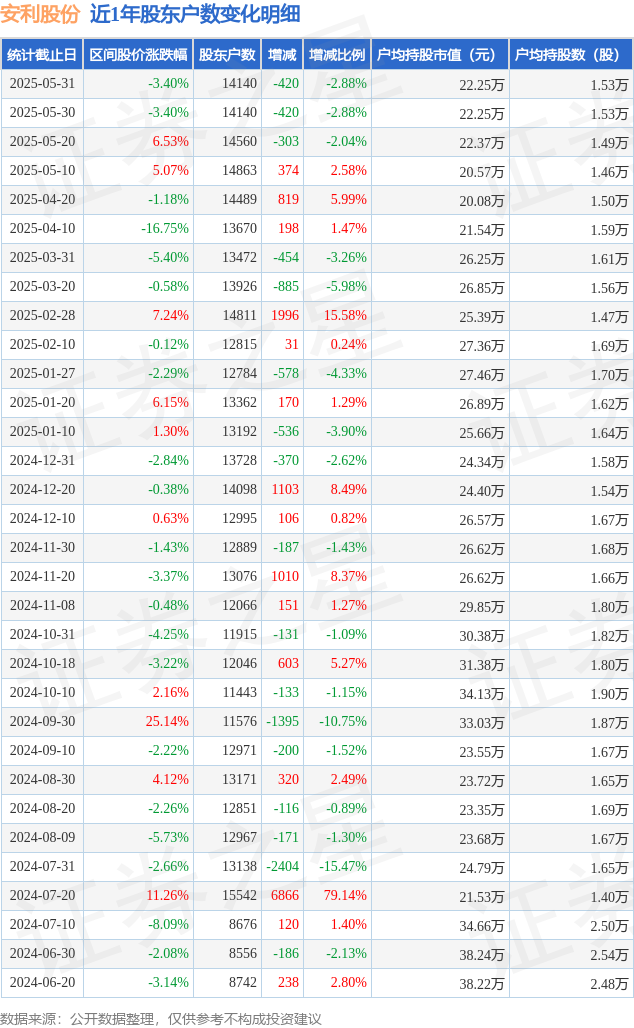Select the 2.54万 average shares cell
This screenshot has width=634, height=1028.
point(609,955)
